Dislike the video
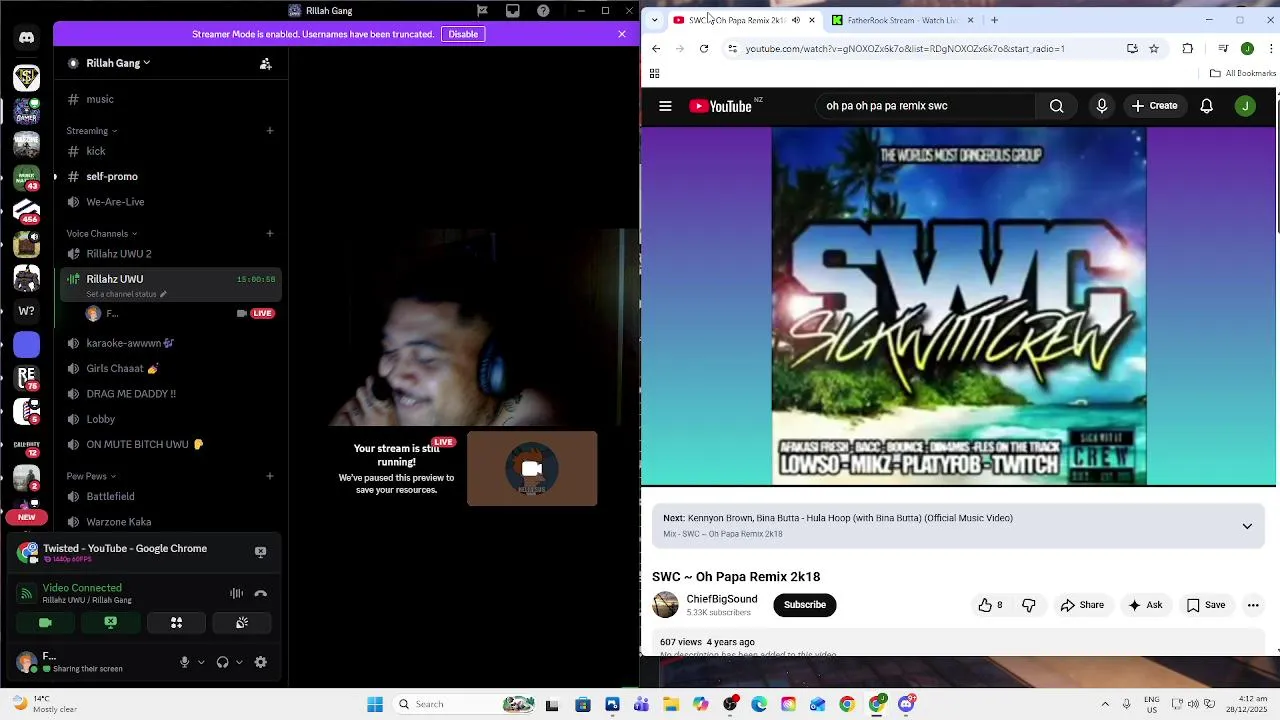1280x720 pixels. [x=1029, y=605]
